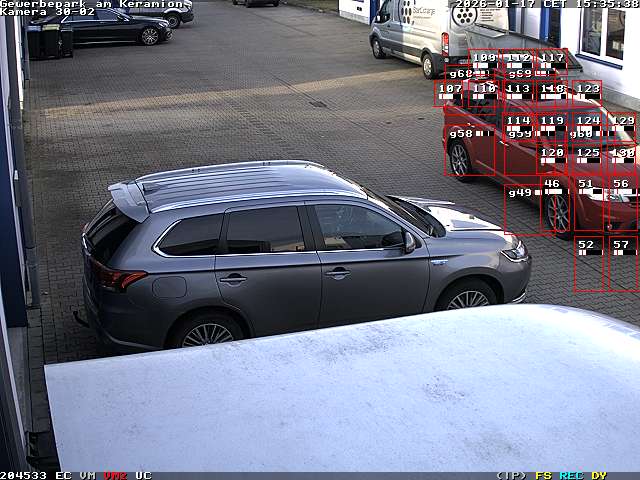The height and width of the screenshot is (480, 640).
Task: Click detection box number 123
Action: coord(587,93)
